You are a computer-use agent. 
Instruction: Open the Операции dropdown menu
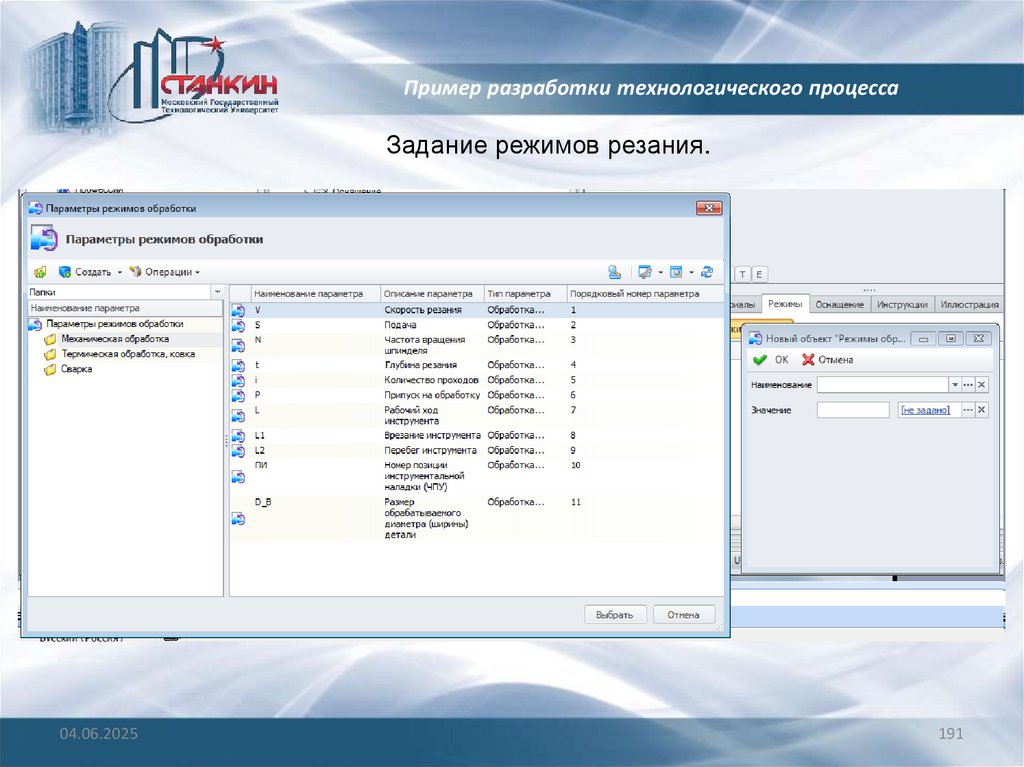coord(165,272)
